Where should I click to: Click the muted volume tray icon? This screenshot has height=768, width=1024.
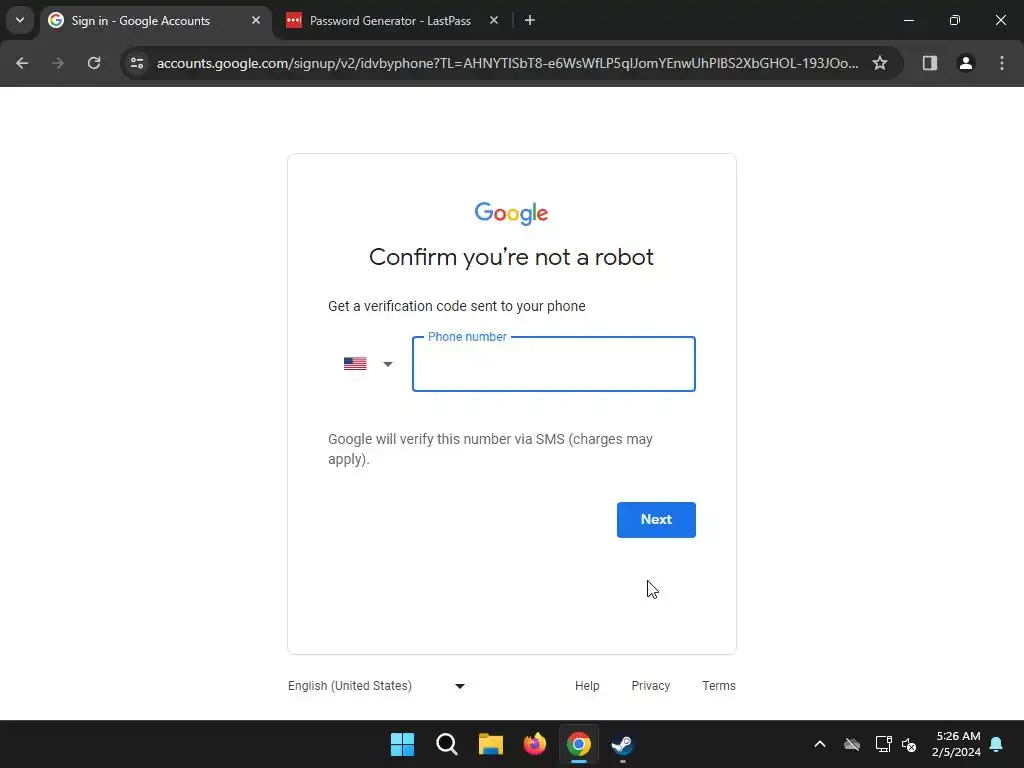pos(909,744)
